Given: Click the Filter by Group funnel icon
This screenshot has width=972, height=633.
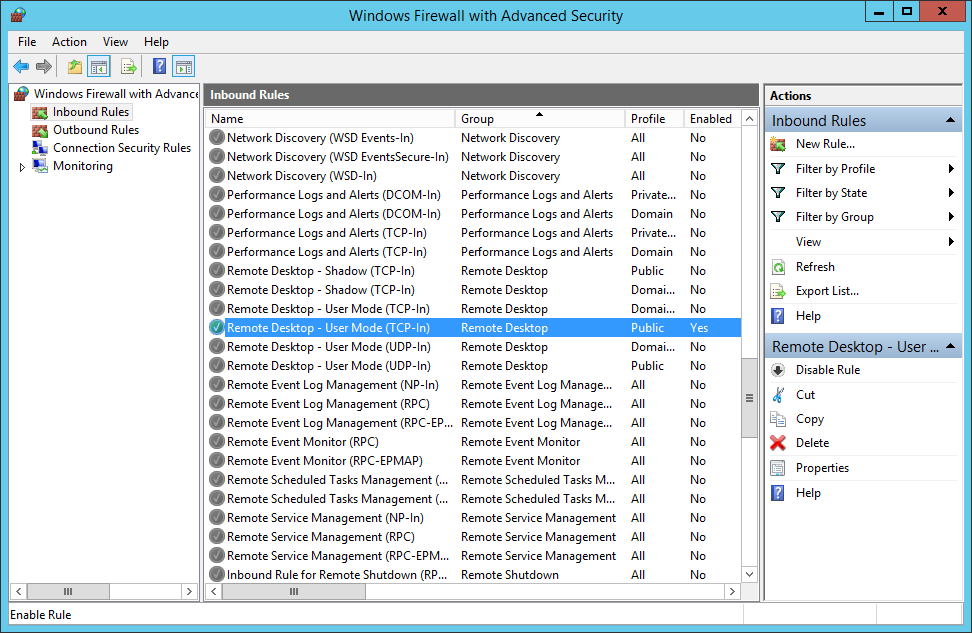Looking at the screenshot, I should [x=778, y=217].
